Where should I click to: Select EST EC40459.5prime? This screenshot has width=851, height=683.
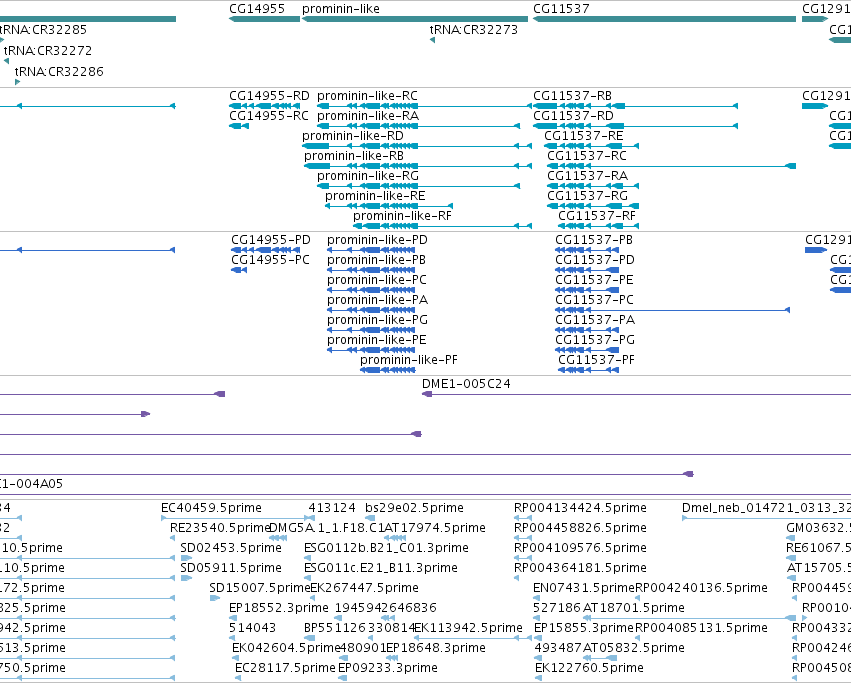coord(211,509)
